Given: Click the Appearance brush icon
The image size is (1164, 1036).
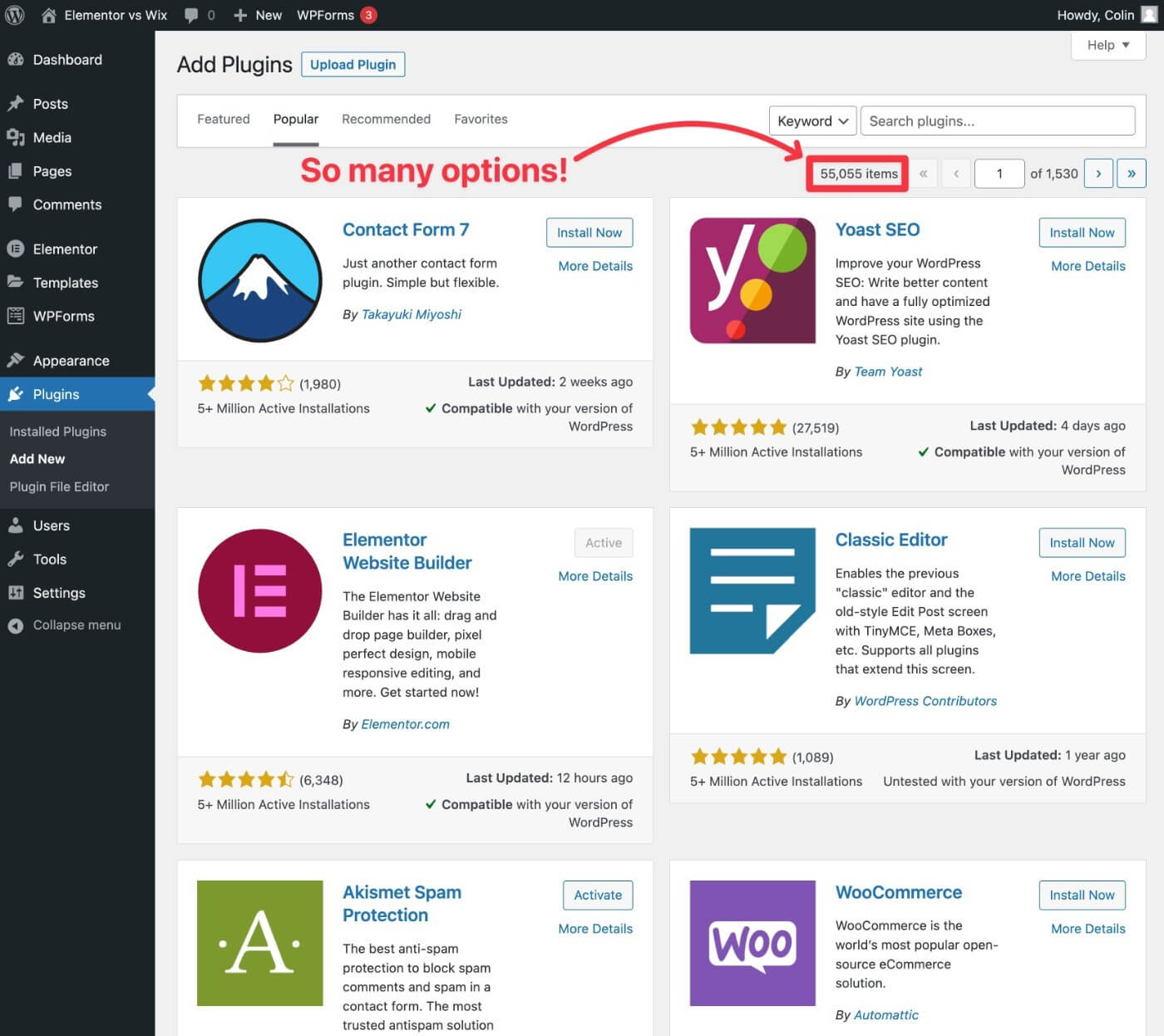Looking at the screenshot, I should (x=15, y=360).
